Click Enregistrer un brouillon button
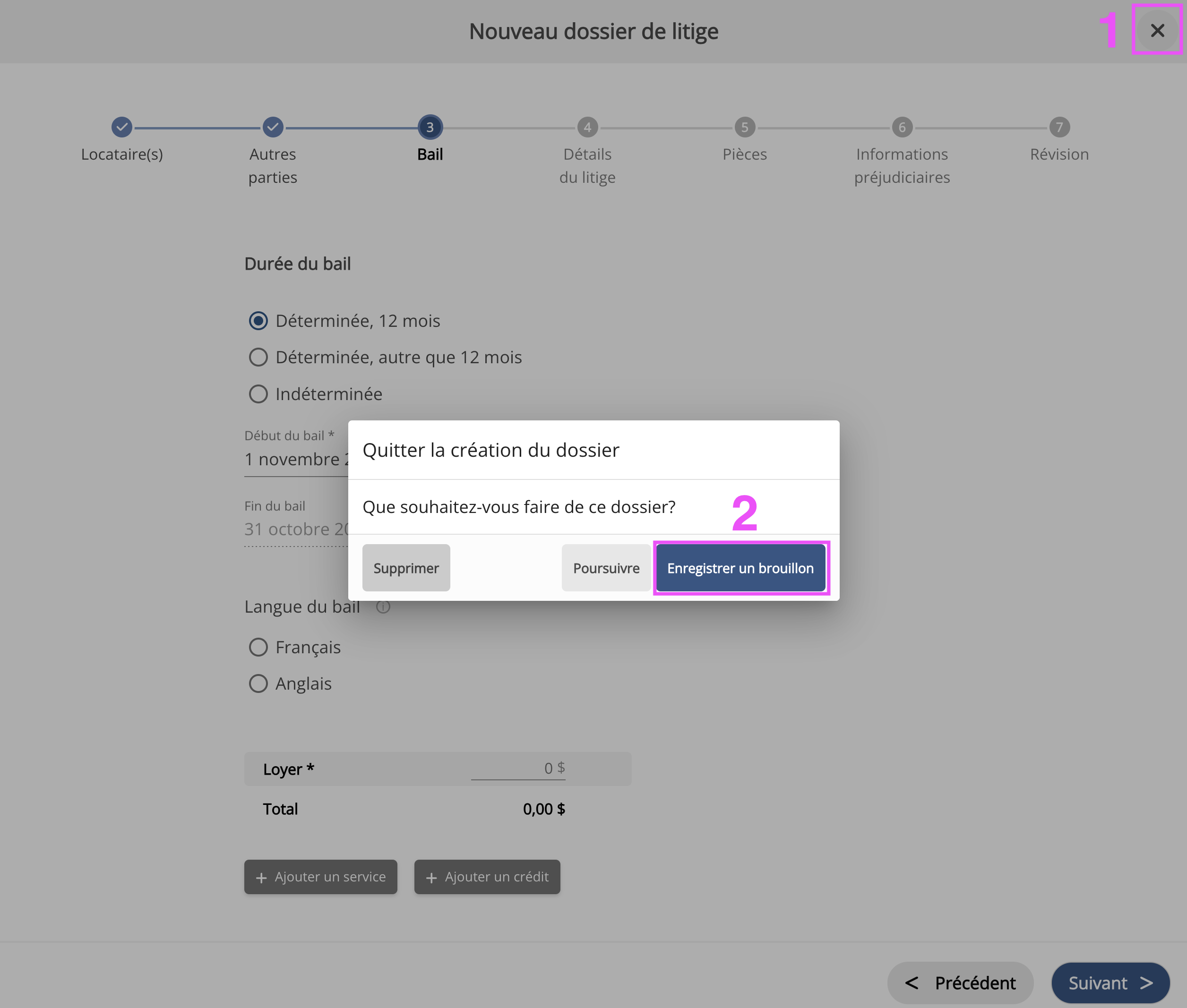1187x1008 pixels. point(740,568)
